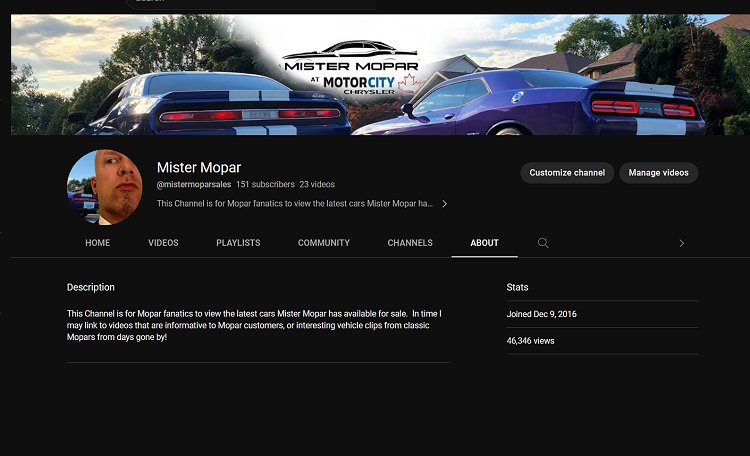The width and height of the screenshot is (750, 456).
Task: Click the Joined Dec 9, 2016 stat
Action: tap(541, 314)
